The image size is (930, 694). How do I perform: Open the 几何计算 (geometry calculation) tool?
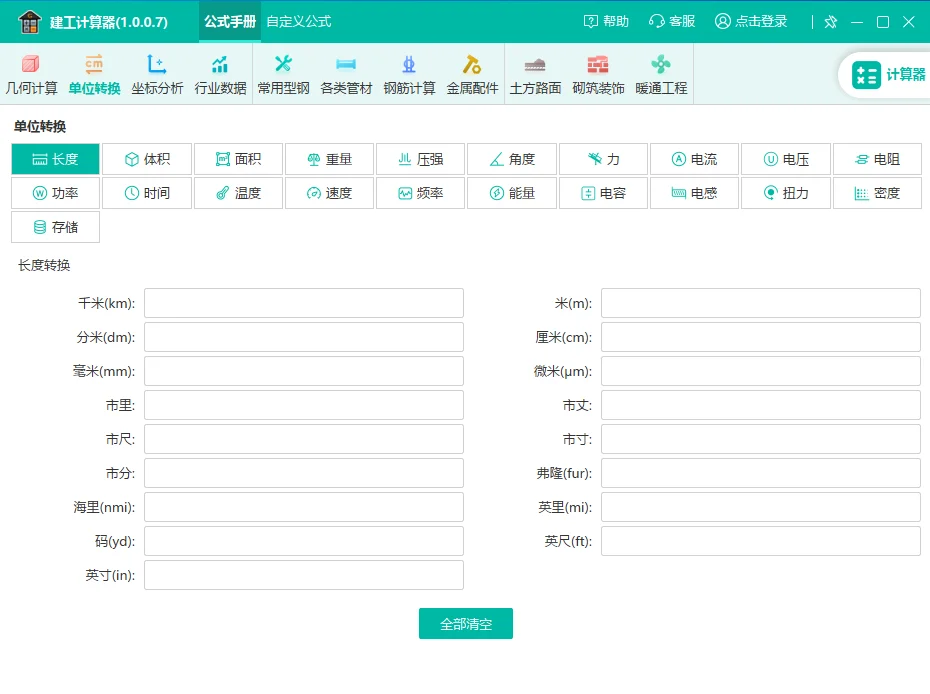(x=32, y=73)
